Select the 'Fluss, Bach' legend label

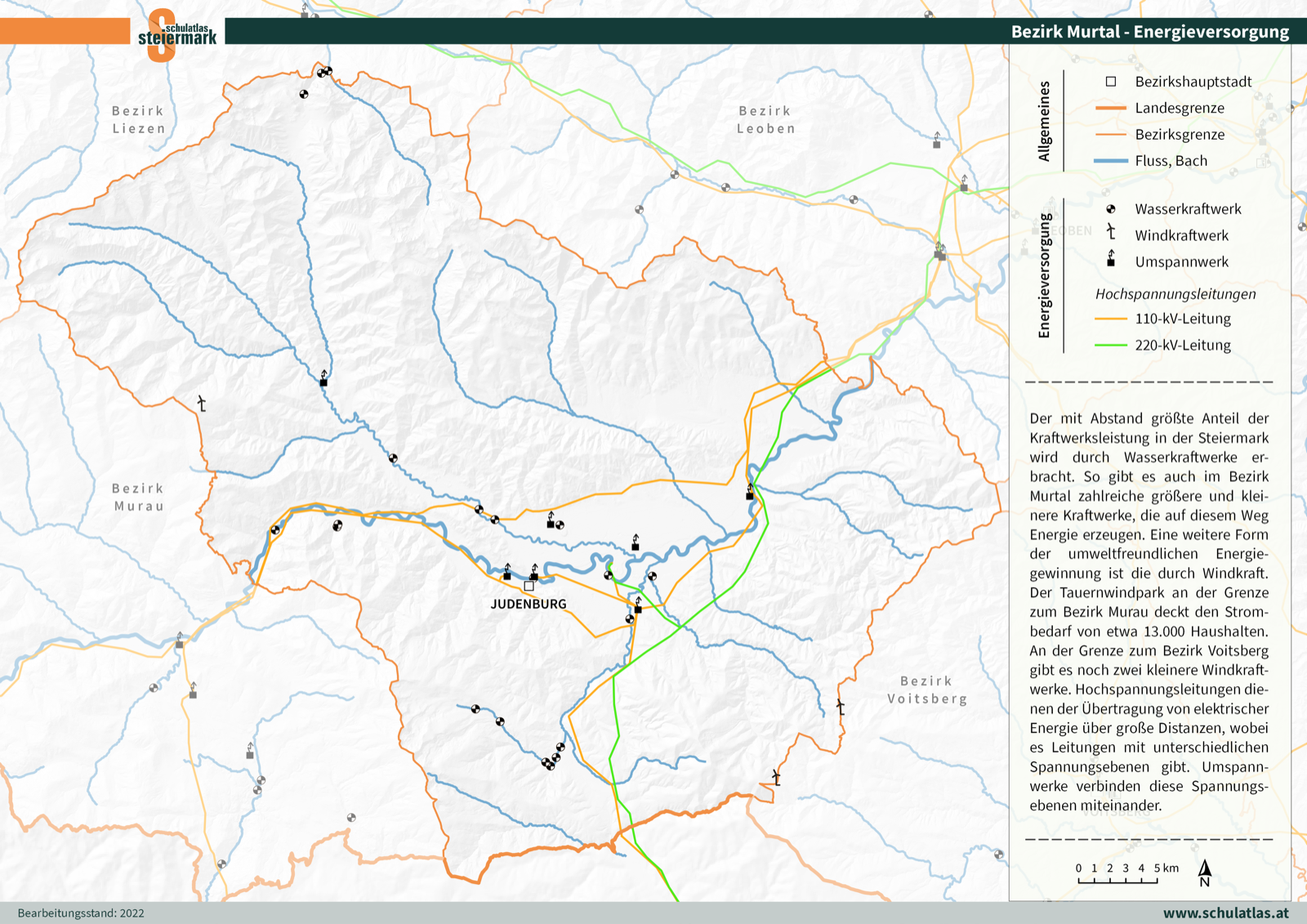1171,161
